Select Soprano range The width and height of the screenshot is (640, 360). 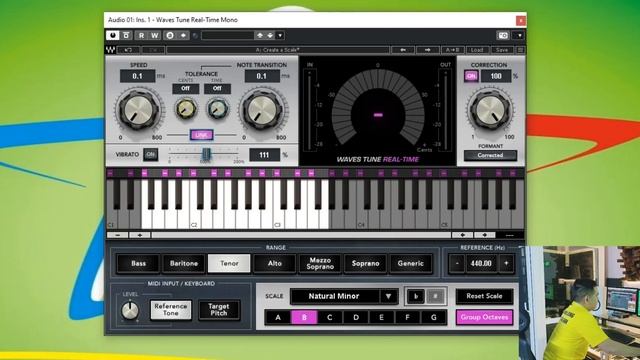365,263
